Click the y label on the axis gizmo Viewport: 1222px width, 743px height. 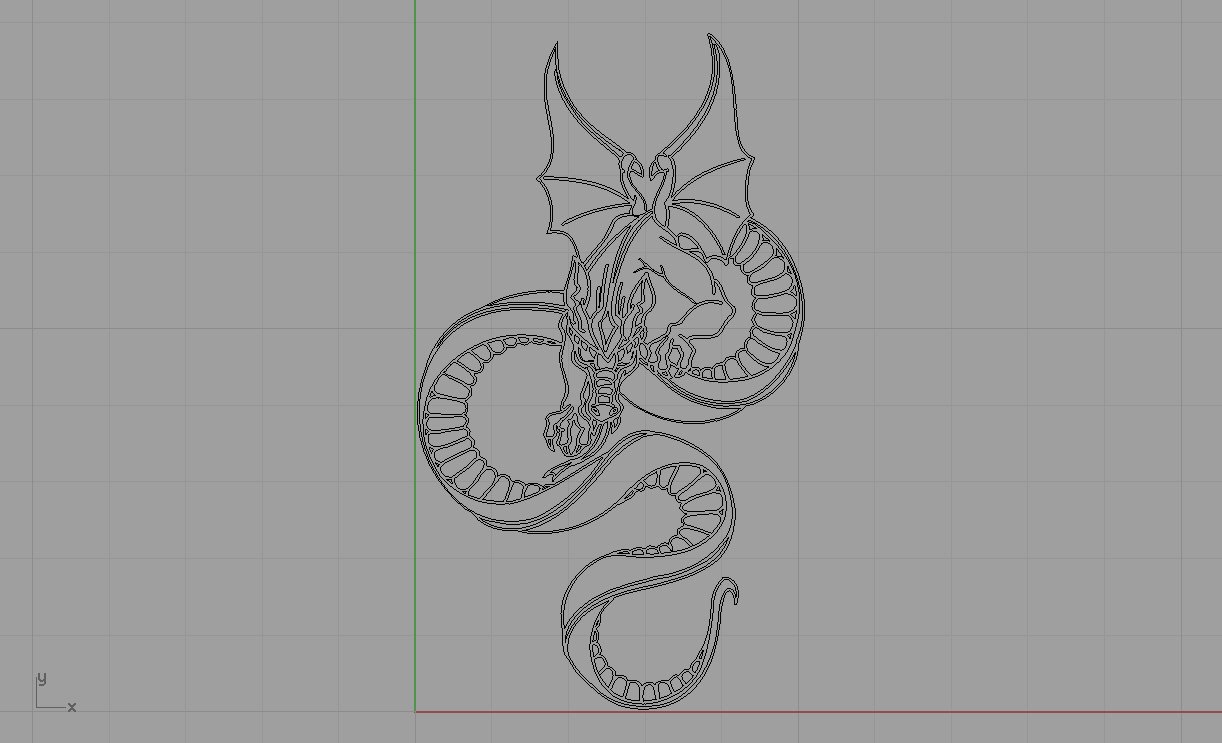point(40,678)
